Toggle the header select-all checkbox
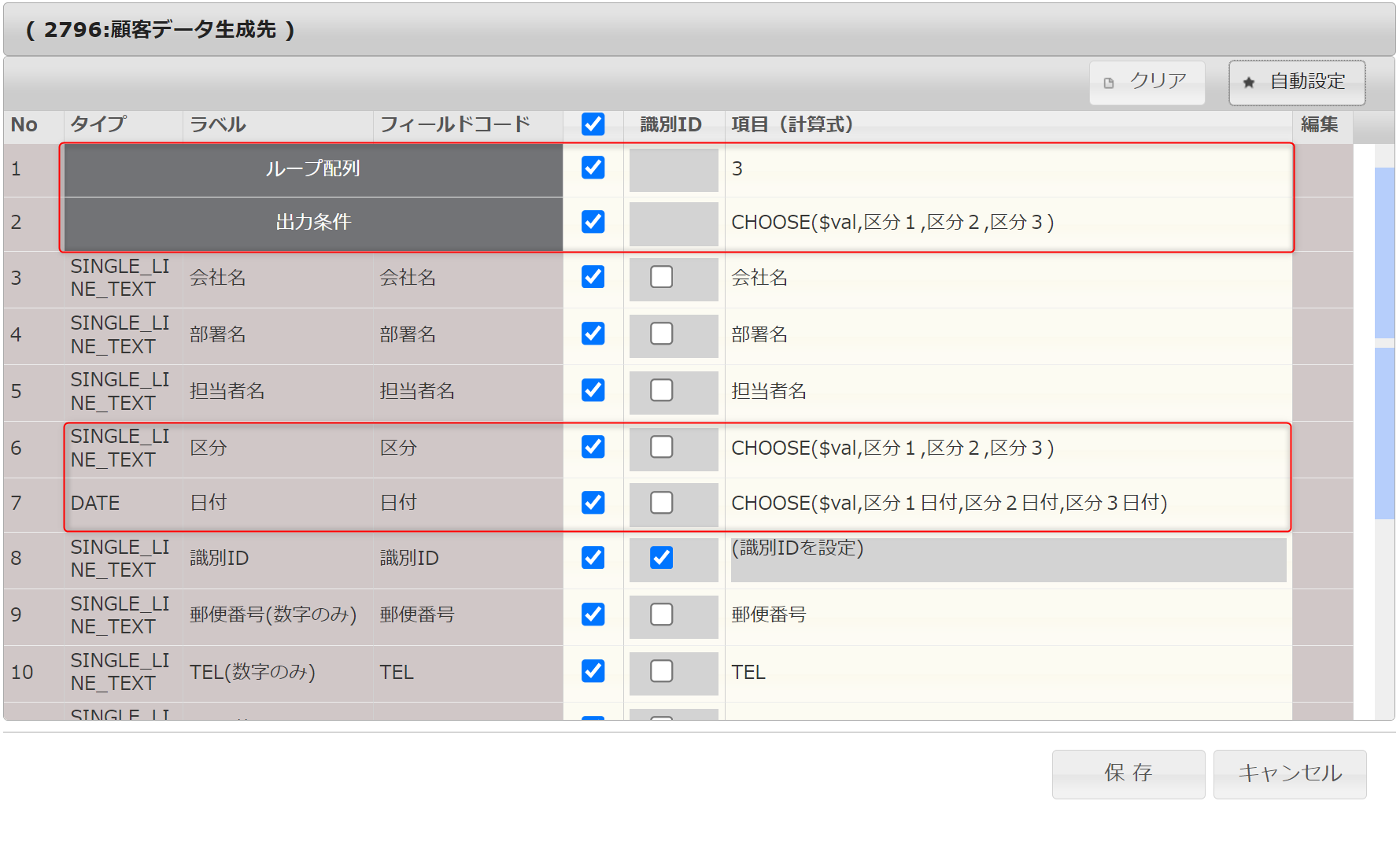 (593, 124)
